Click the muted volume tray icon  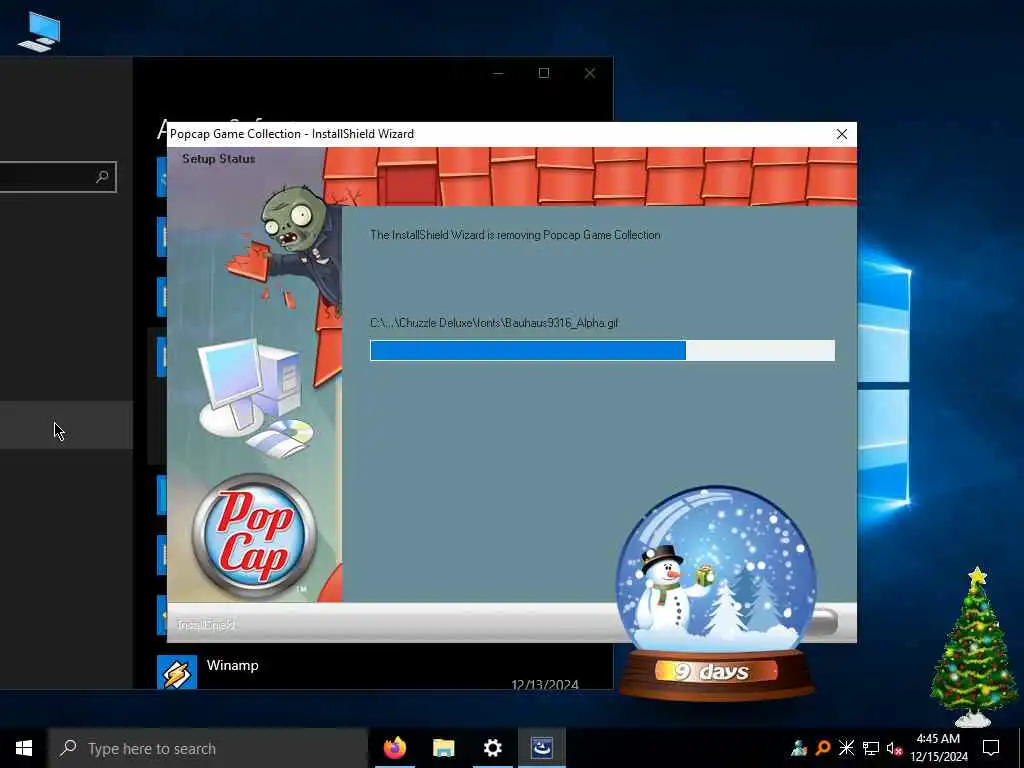(894, 748)
